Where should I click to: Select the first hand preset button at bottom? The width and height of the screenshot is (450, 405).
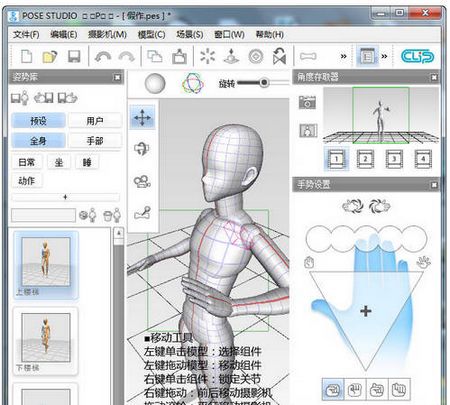point(333,389)
